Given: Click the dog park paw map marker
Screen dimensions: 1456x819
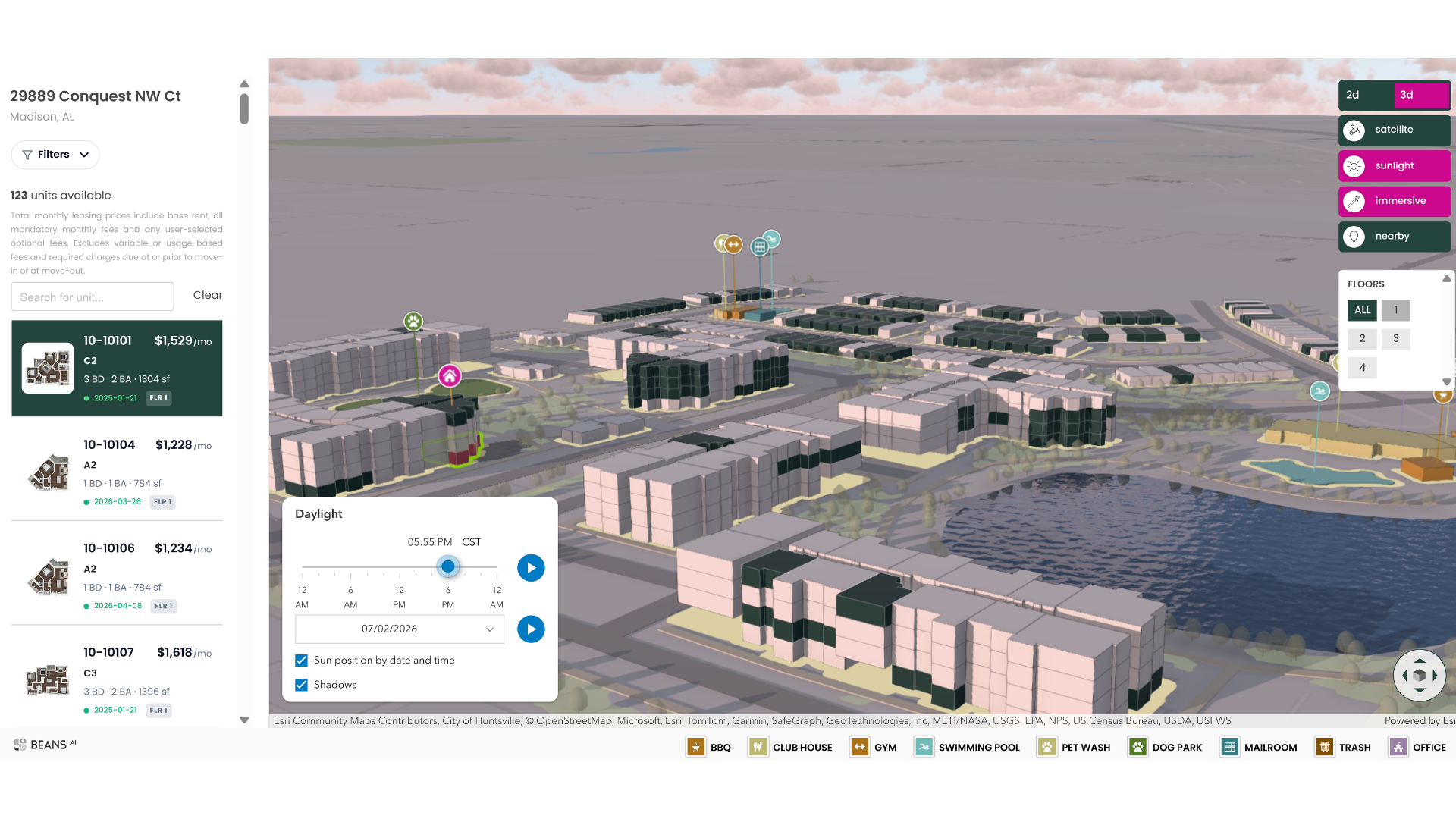Looking at the screenshot, I should [x=413, y=322].
